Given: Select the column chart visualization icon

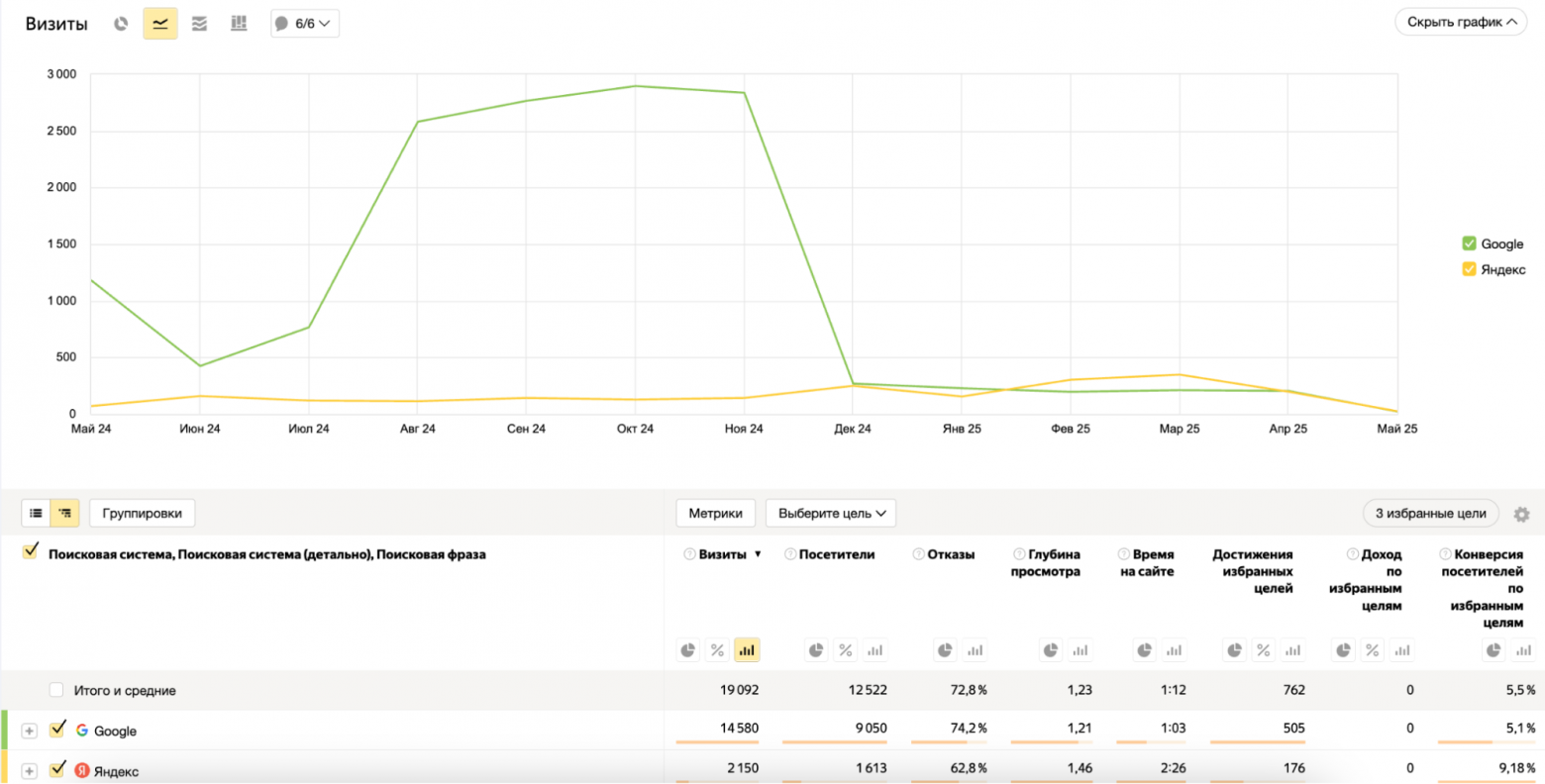Looking at the screenshot, I should (x=238, y=23).
